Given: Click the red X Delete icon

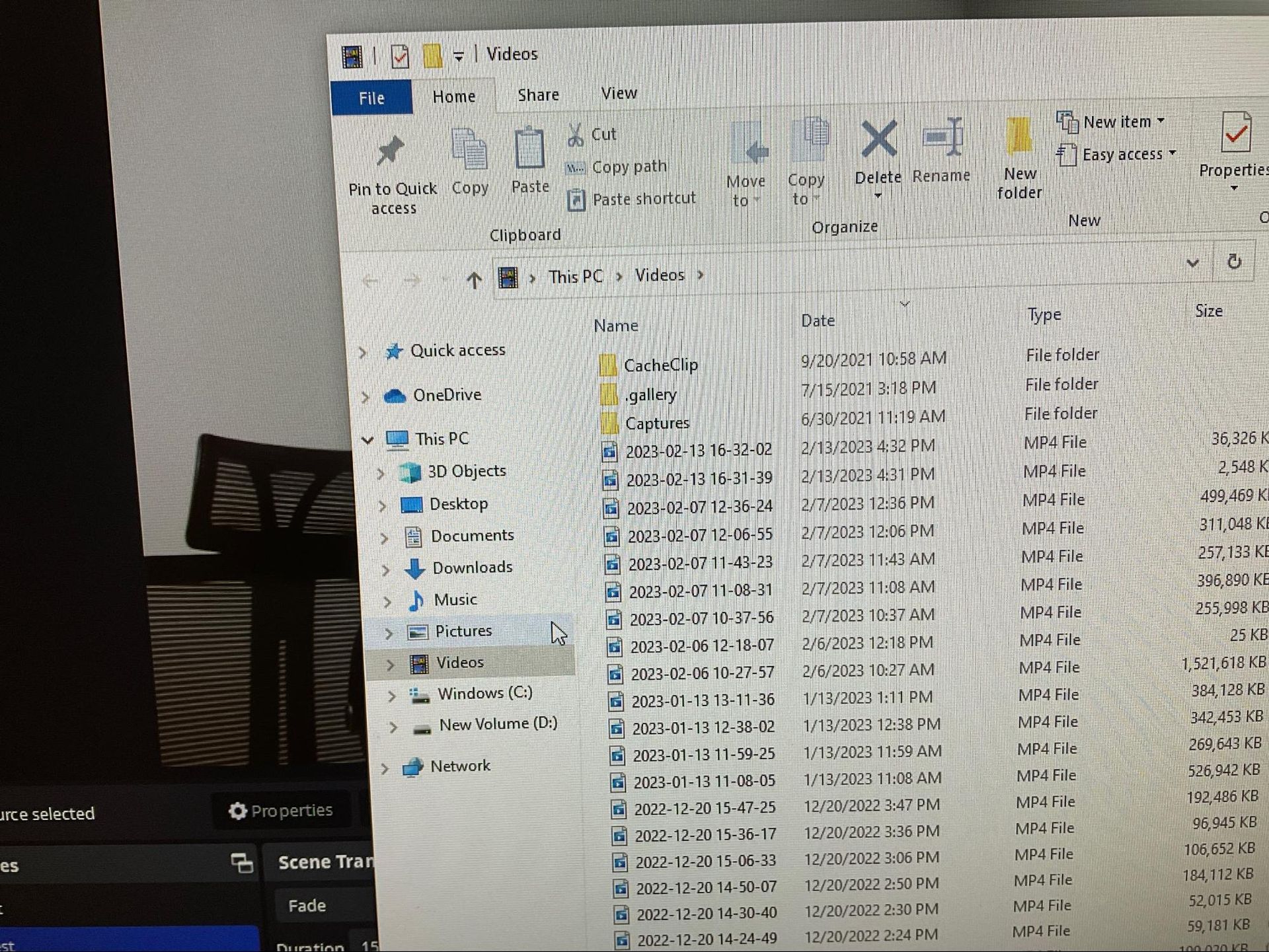Looking at the screenshot, I should click(878, 139).
